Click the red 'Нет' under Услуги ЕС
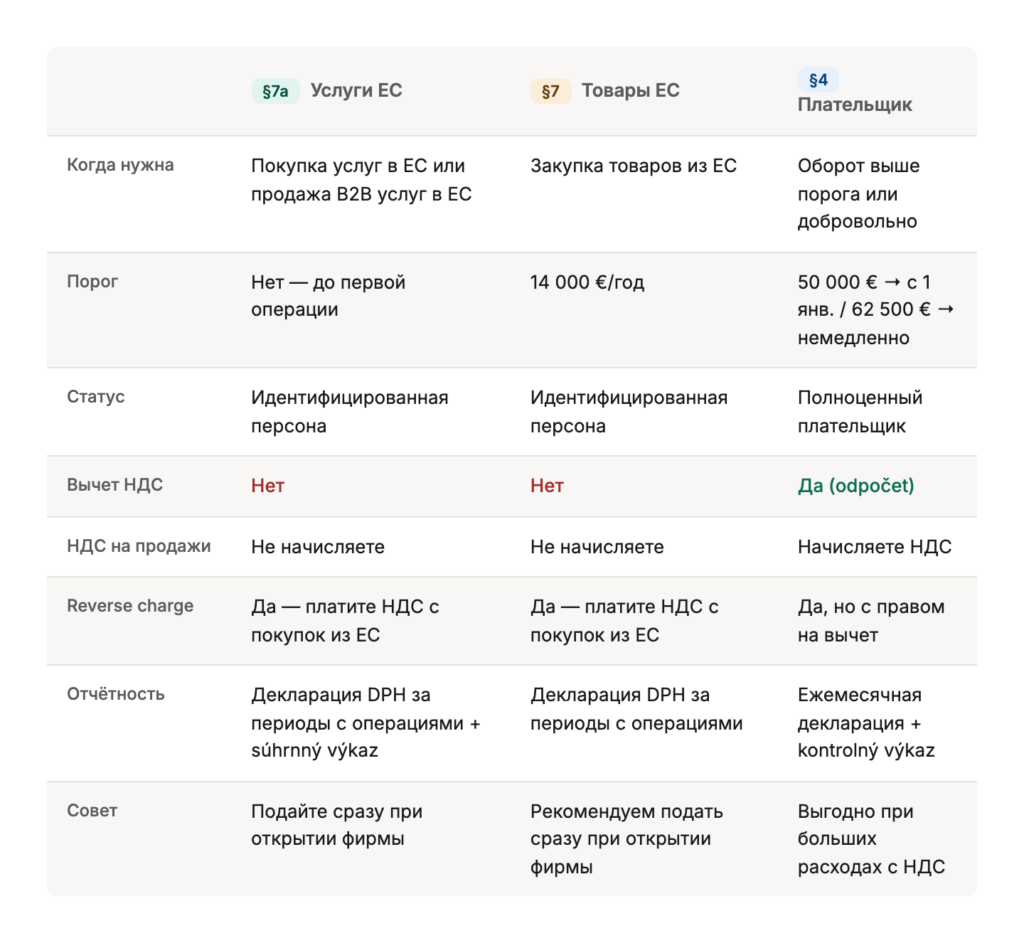The height and width of the screenshot is (943, 1024). pyautogui.click(x=268, y=486)
